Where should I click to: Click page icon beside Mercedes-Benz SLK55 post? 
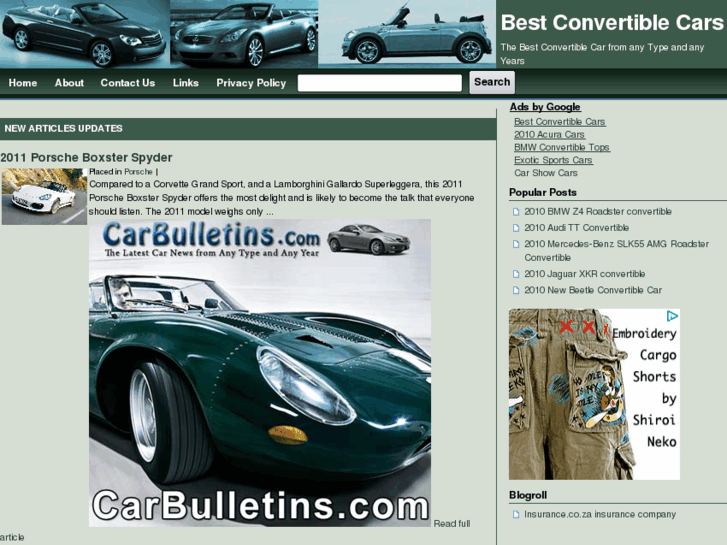516,244
